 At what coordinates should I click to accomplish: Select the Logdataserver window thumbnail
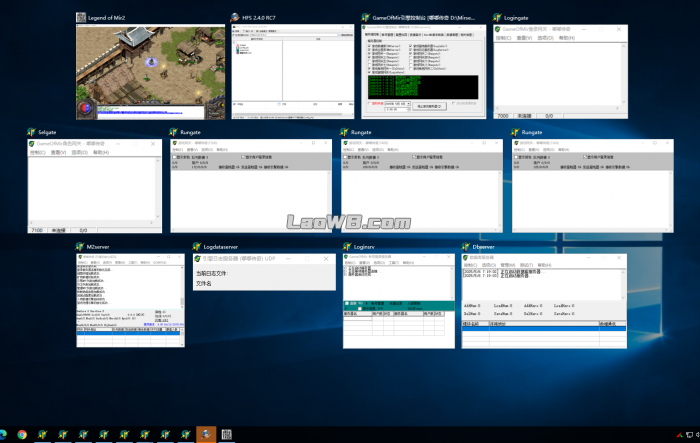coord(264,272)
